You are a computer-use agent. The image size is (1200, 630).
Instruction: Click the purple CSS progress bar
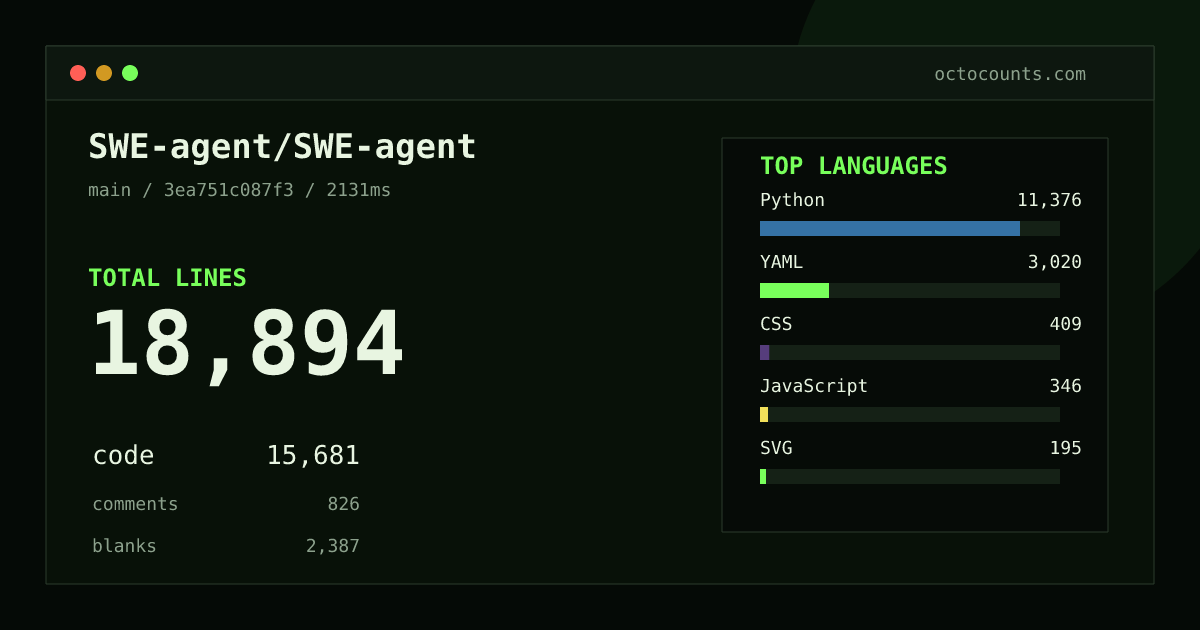[x=764, y=352]
